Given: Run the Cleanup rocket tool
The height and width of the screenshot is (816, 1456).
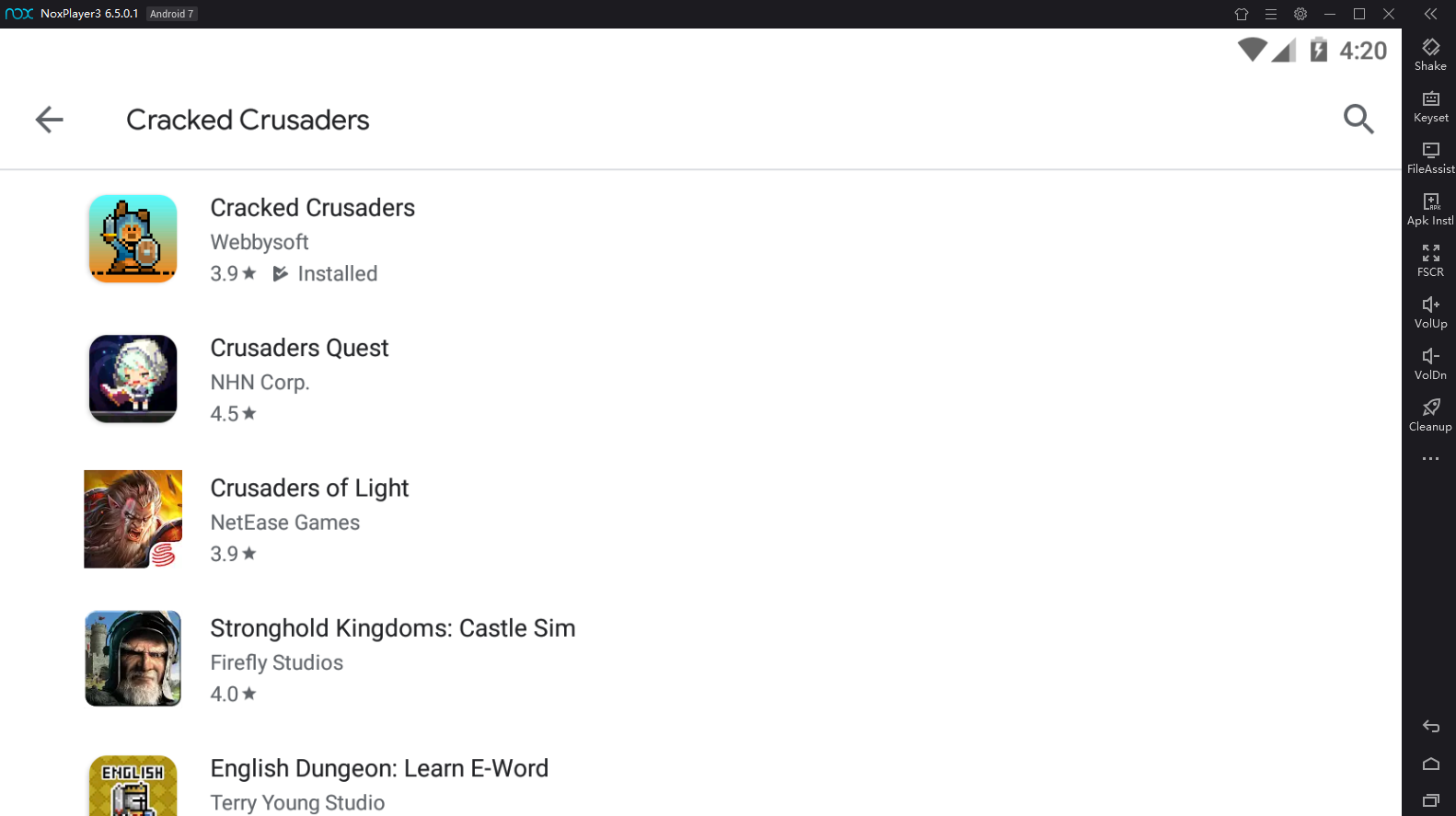Looking at the screenshot, I should coord(1430,416).
